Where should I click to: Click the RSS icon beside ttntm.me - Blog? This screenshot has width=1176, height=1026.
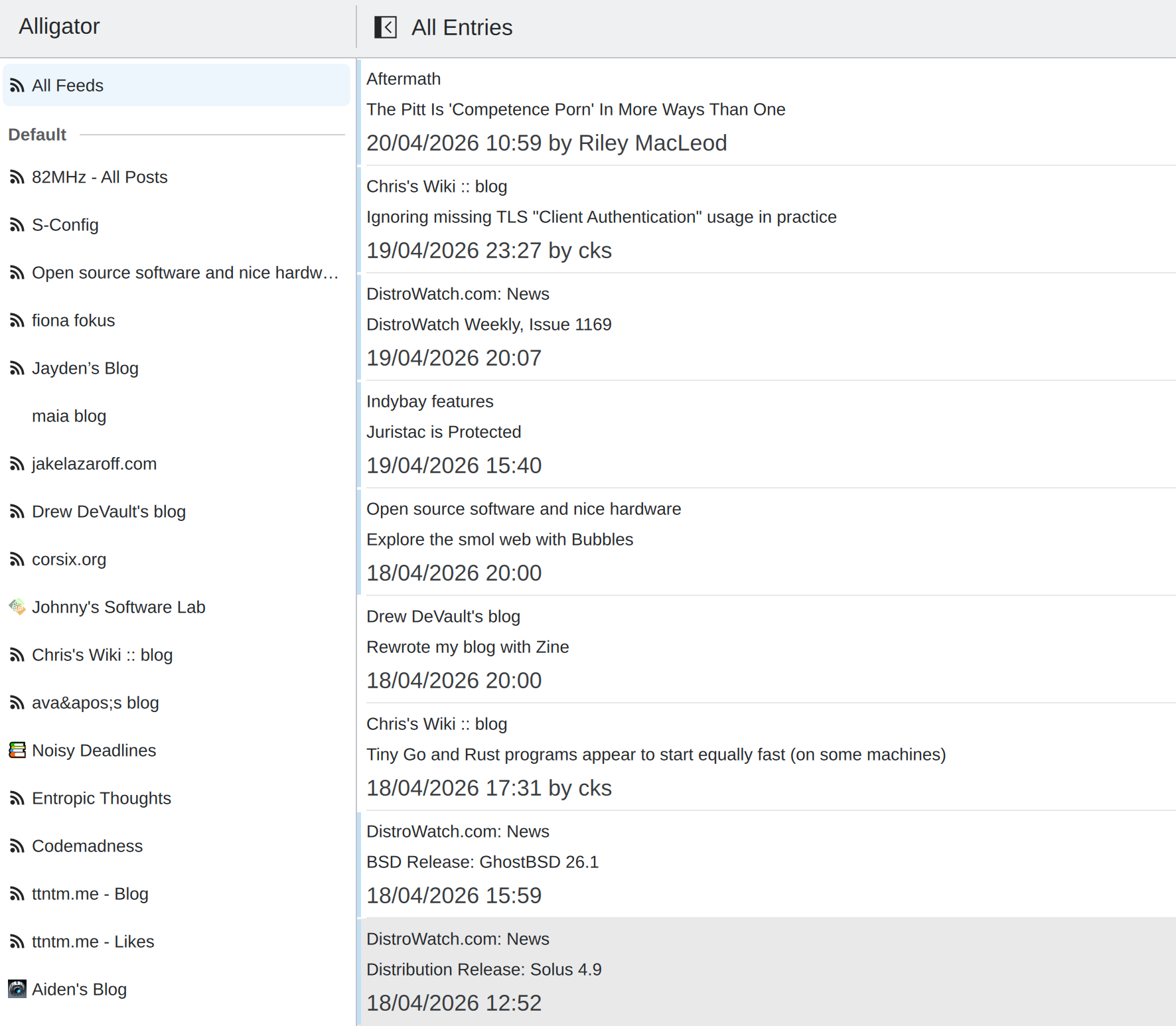click(17, 894)
